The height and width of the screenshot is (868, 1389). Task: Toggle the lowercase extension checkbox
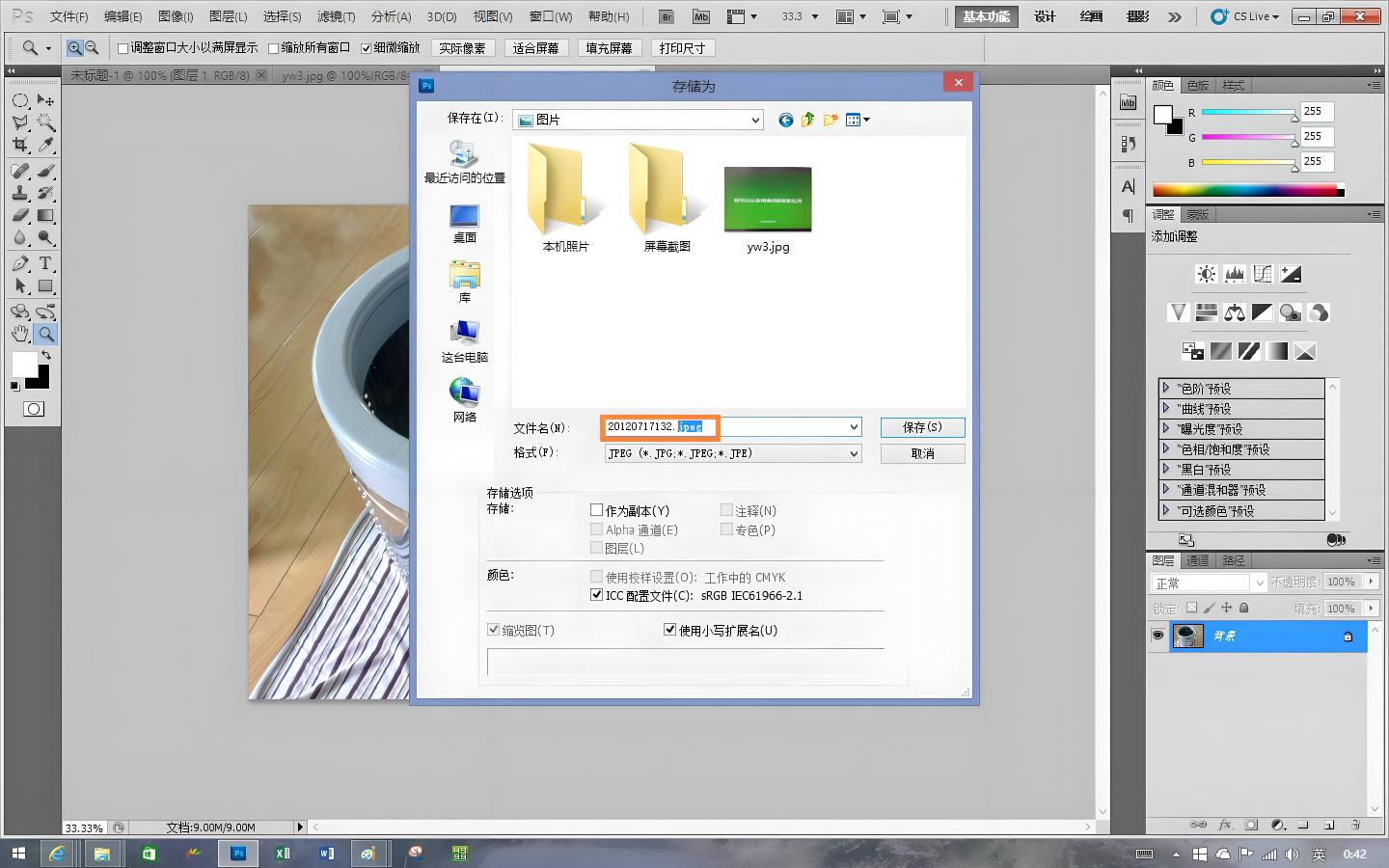click(669, 630)
